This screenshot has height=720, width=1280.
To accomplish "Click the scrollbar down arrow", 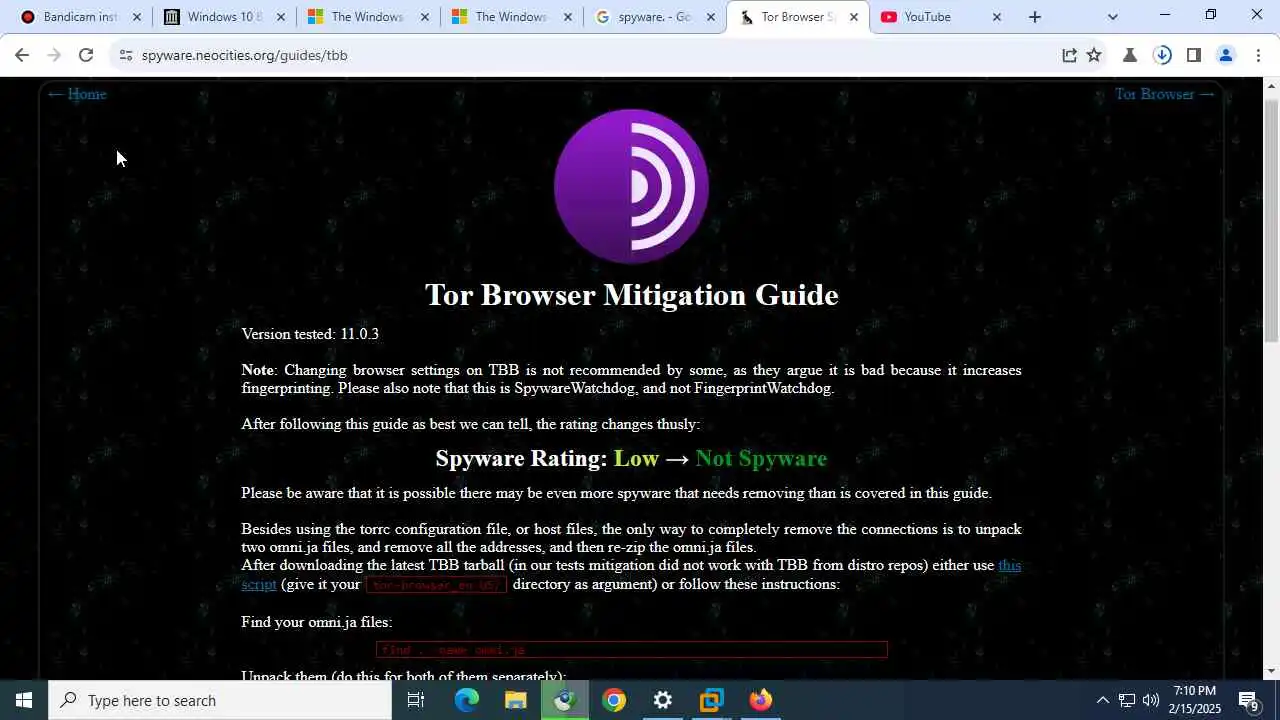I will click(1271, 671).
